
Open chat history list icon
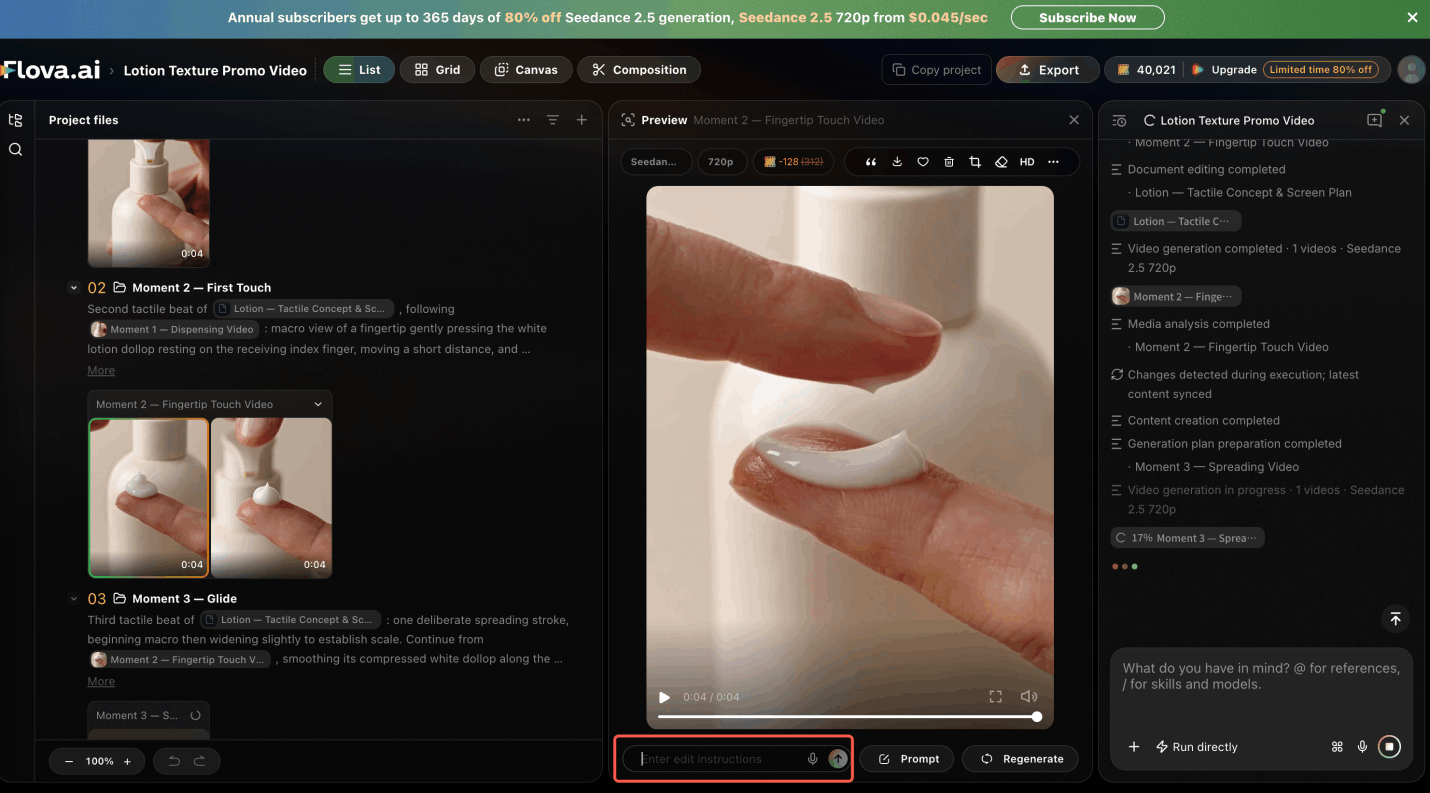(1119, 120)
